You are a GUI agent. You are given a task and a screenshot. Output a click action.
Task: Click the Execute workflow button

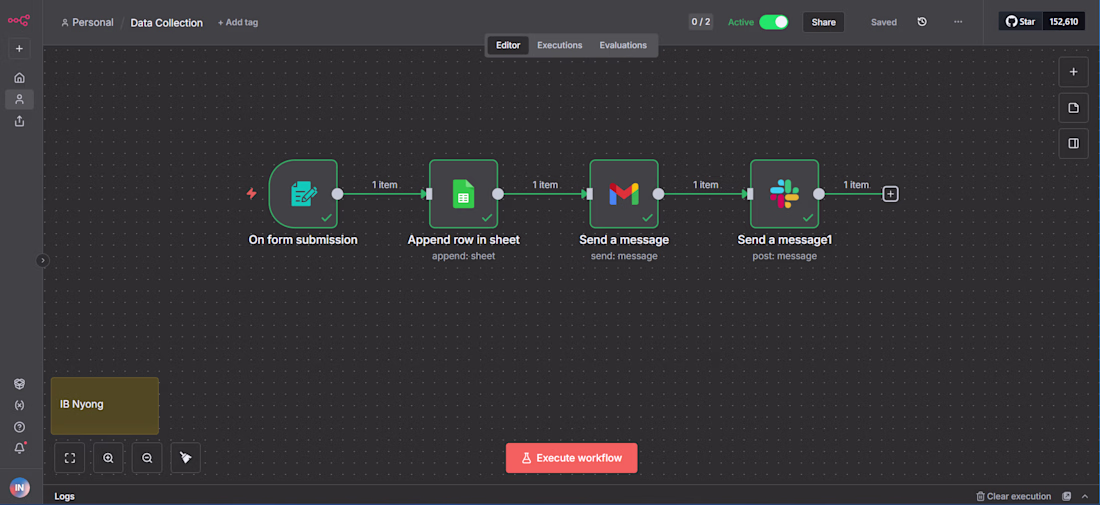coord(572,458)
